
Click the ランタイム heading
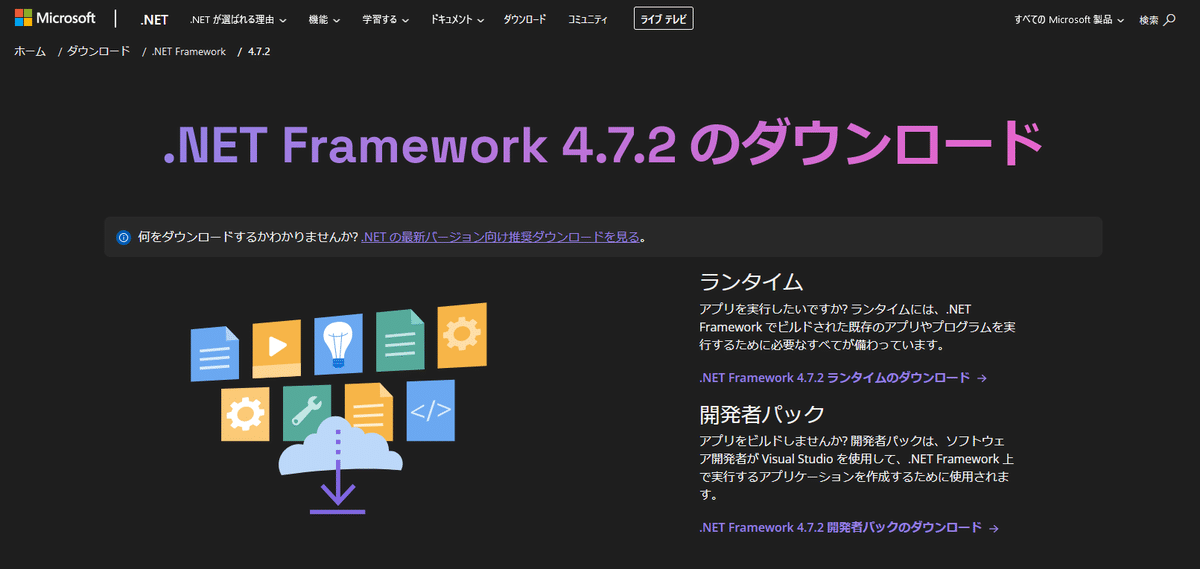point(751,281)
